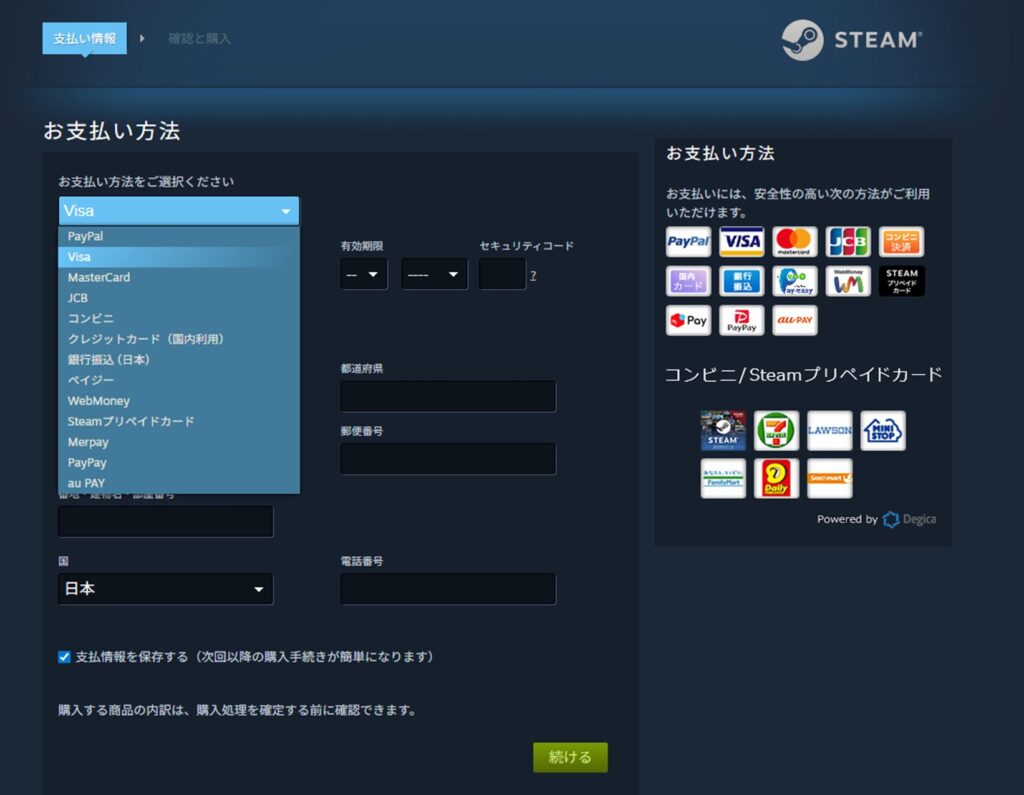Uncheck the 支払情報を保存する checkbox
Image resolution: width=1024 pixels, height=795 pixels.
(64, 657)
